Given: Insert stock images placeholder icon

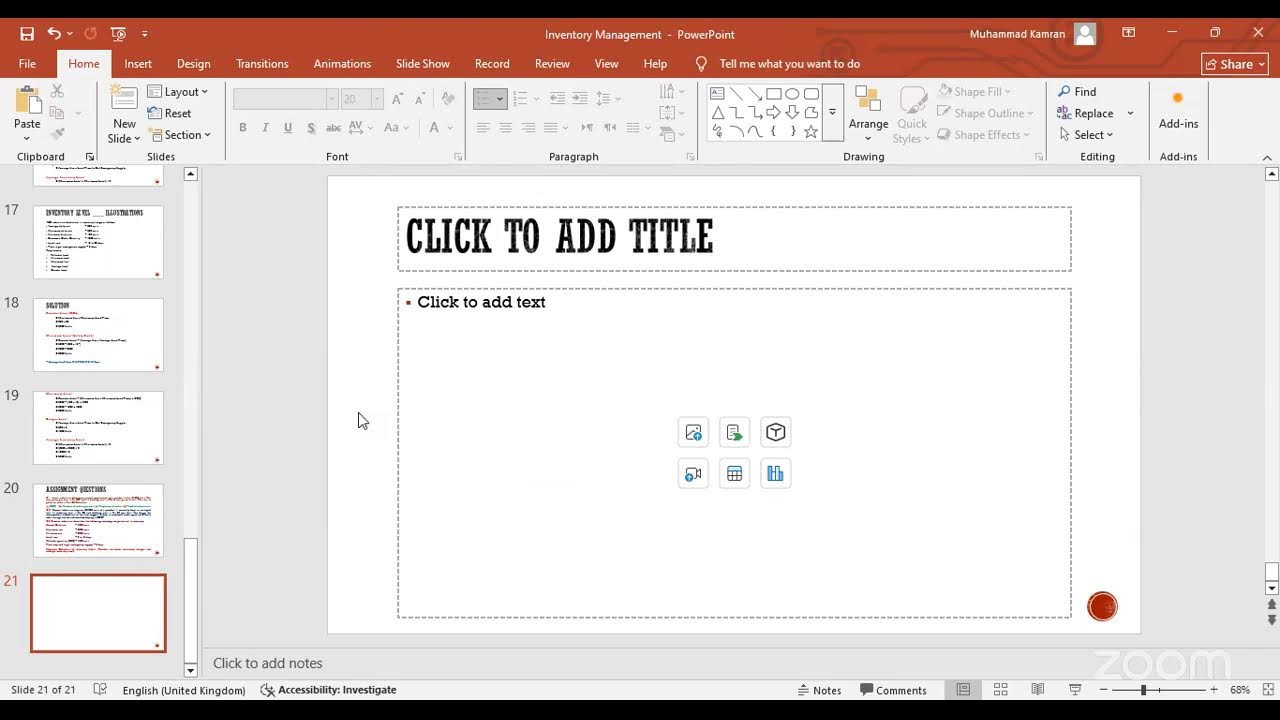Looking at the screenshot, I should (693, 432).
